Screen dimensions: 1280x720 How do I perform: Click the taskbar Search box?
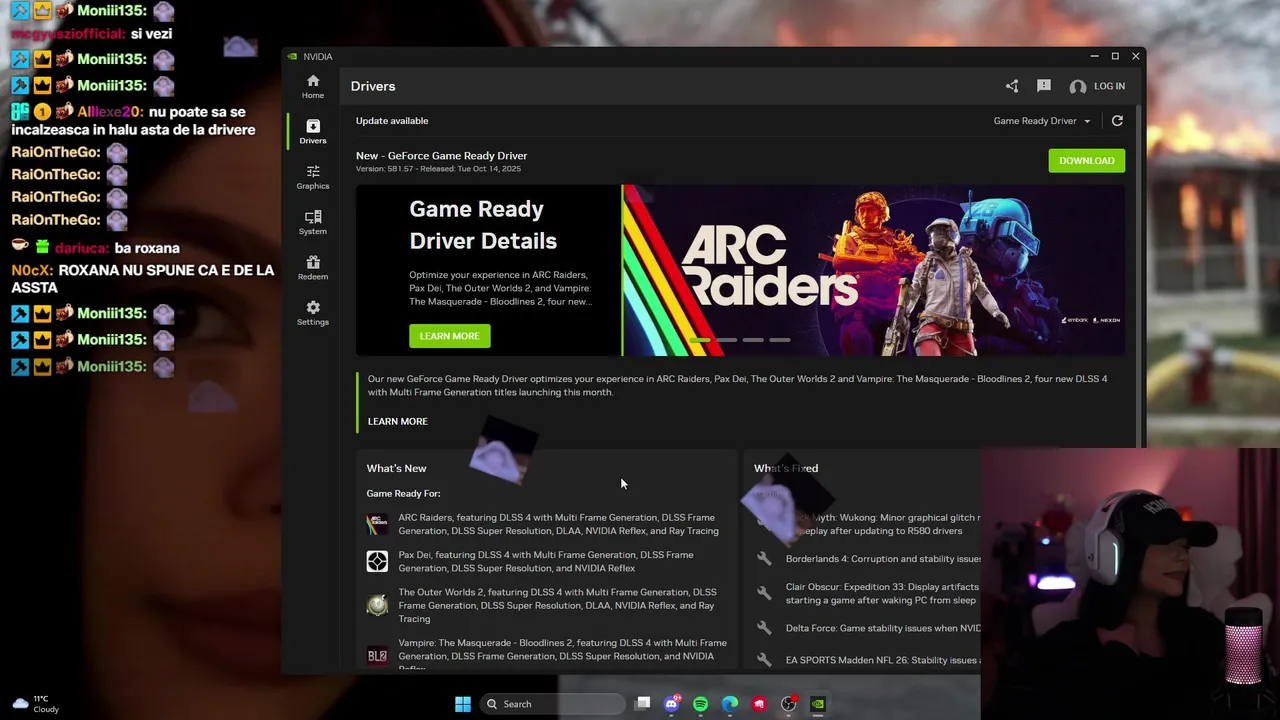(552, 704)
